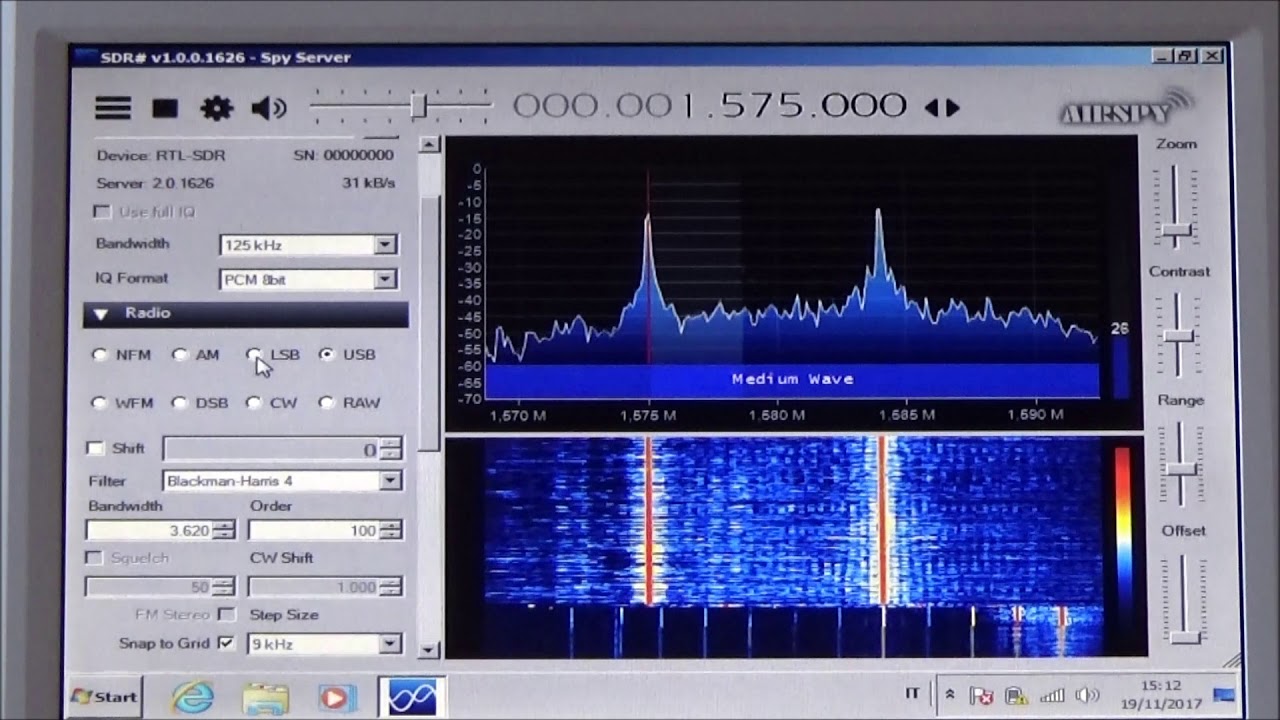Click the frequency tuning arrows icon
Image resolution: width=1280 pixels, height=720 pixels.
pos(941,108)
